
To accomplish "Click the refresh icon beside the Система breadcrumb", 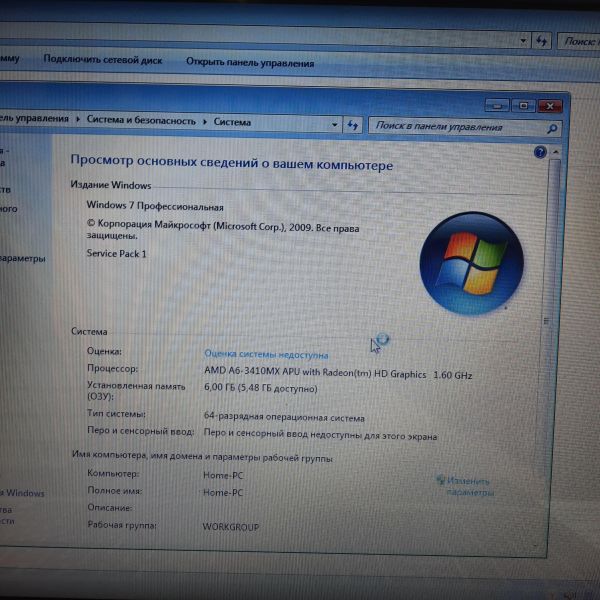I will [x=352, y=125].
